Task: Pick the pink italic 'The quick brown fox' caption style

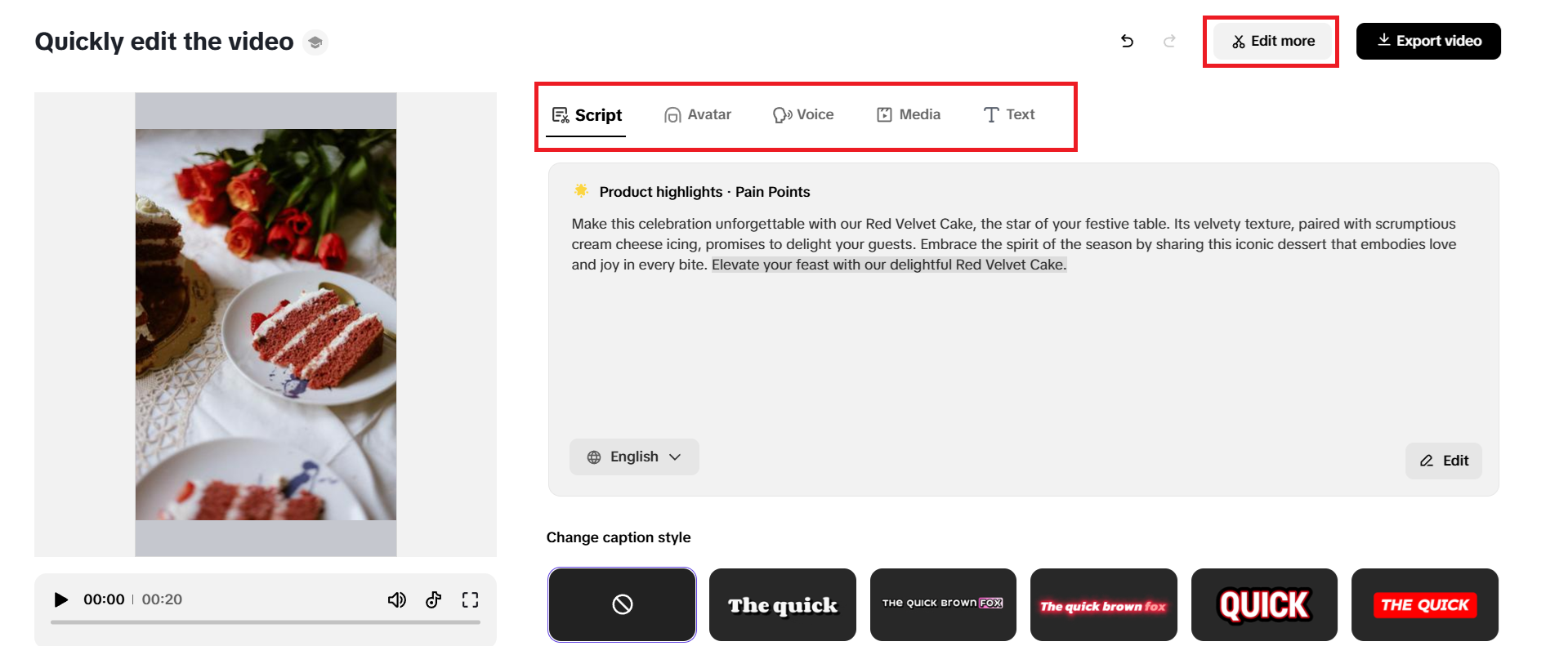Action: (x=1103, y=604)
